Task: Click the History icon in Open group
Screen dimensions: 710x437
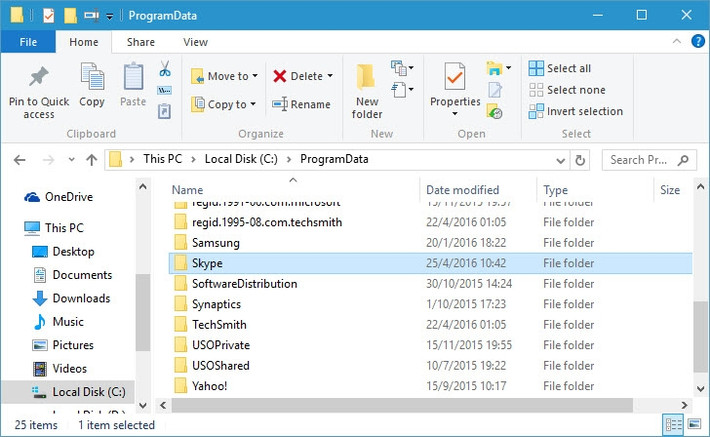Action: coord(494,111)
